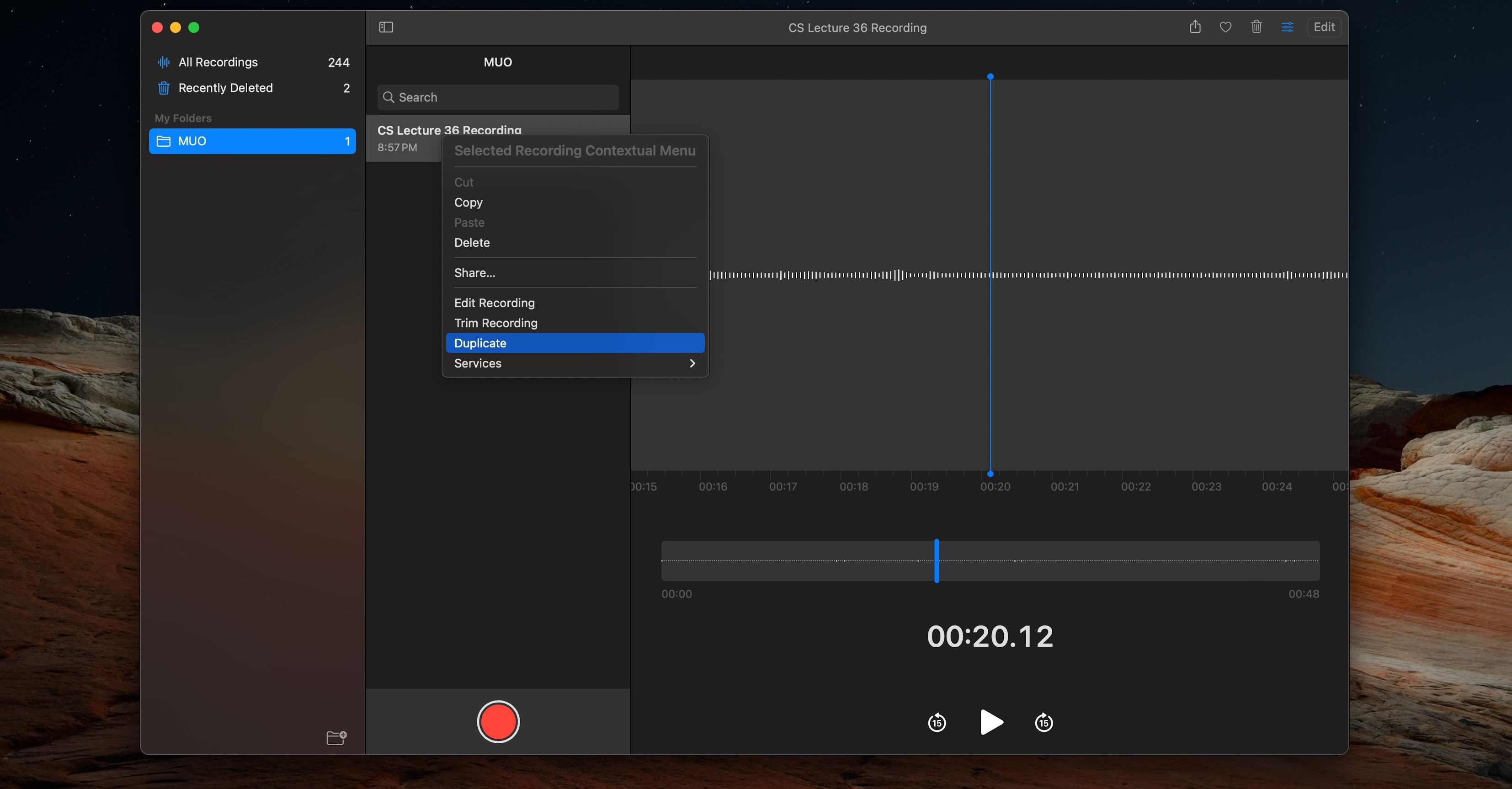Toggle the sidebar visibility
Screen dimensions: 1512x789
(x=386, y=27)
